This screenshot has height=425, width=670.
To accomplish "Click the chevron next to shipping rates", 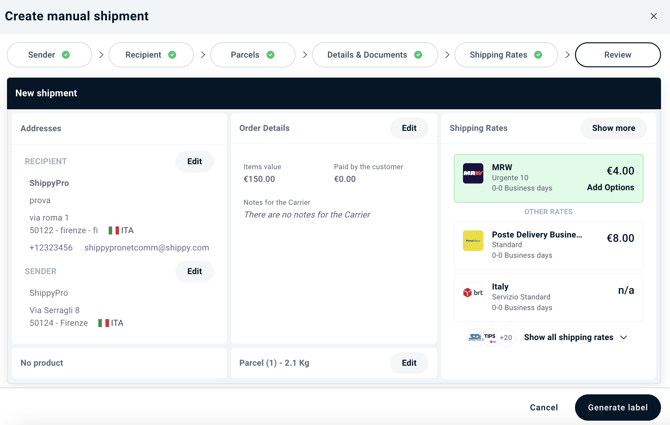I will coord(624,338).
